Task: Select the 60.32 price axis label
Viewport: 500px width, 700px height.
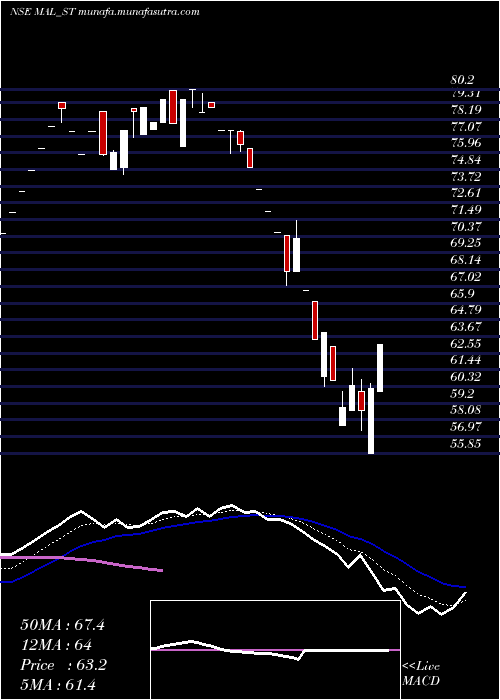Action: tap(467, 377)
